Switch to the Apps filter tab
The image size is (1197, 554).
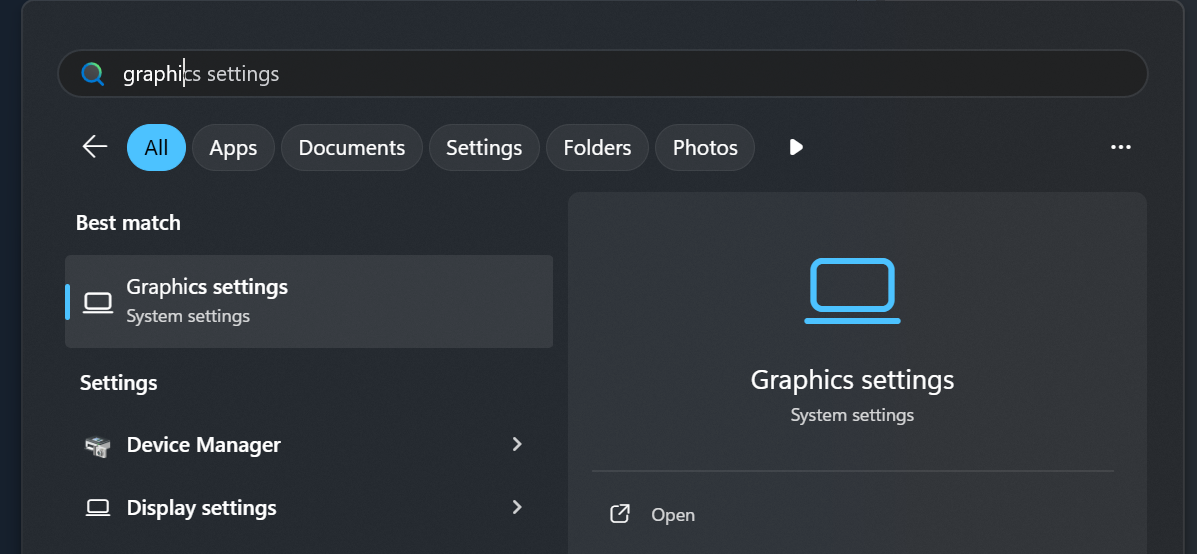click(233, 148)
